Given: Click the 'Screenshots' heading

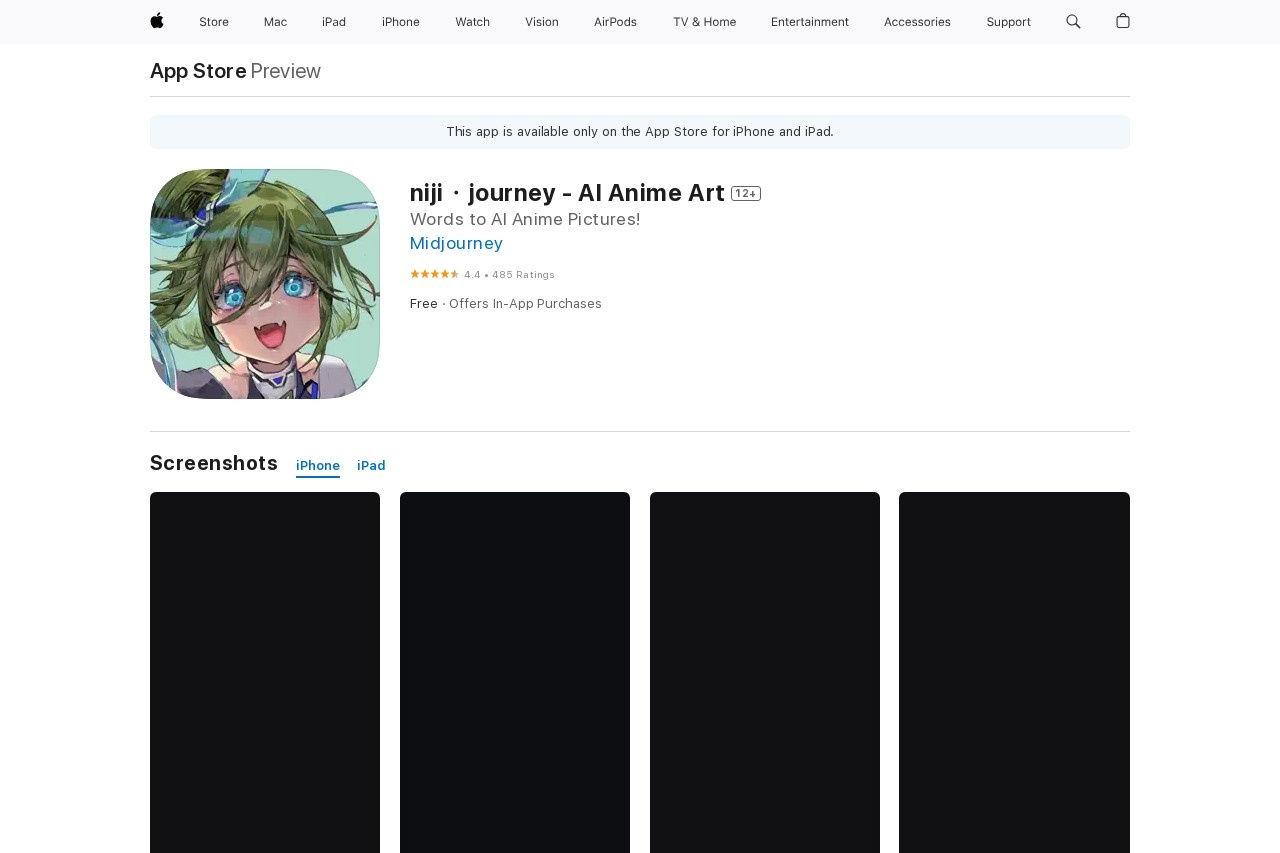Looking at the screenshot, I should click(x=214, y=463).
